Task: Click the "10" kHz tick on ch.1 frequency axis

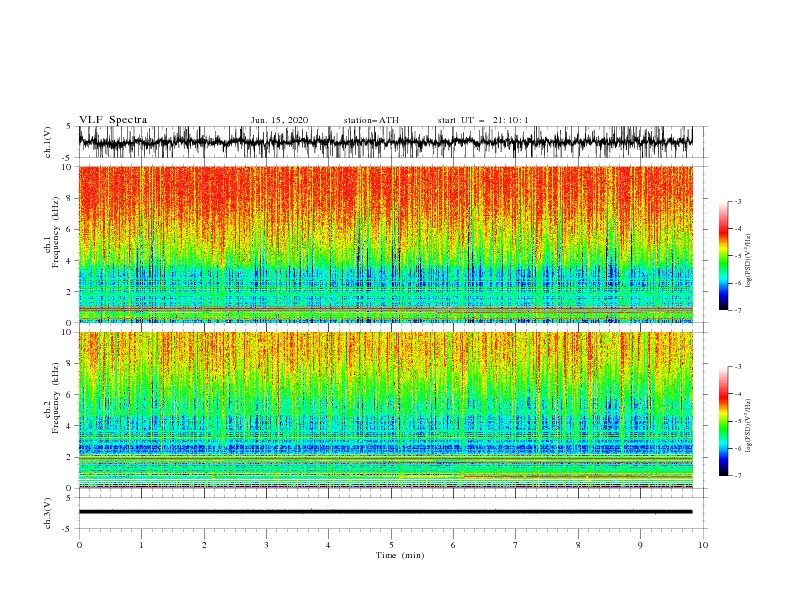Action: pos(67,167)
